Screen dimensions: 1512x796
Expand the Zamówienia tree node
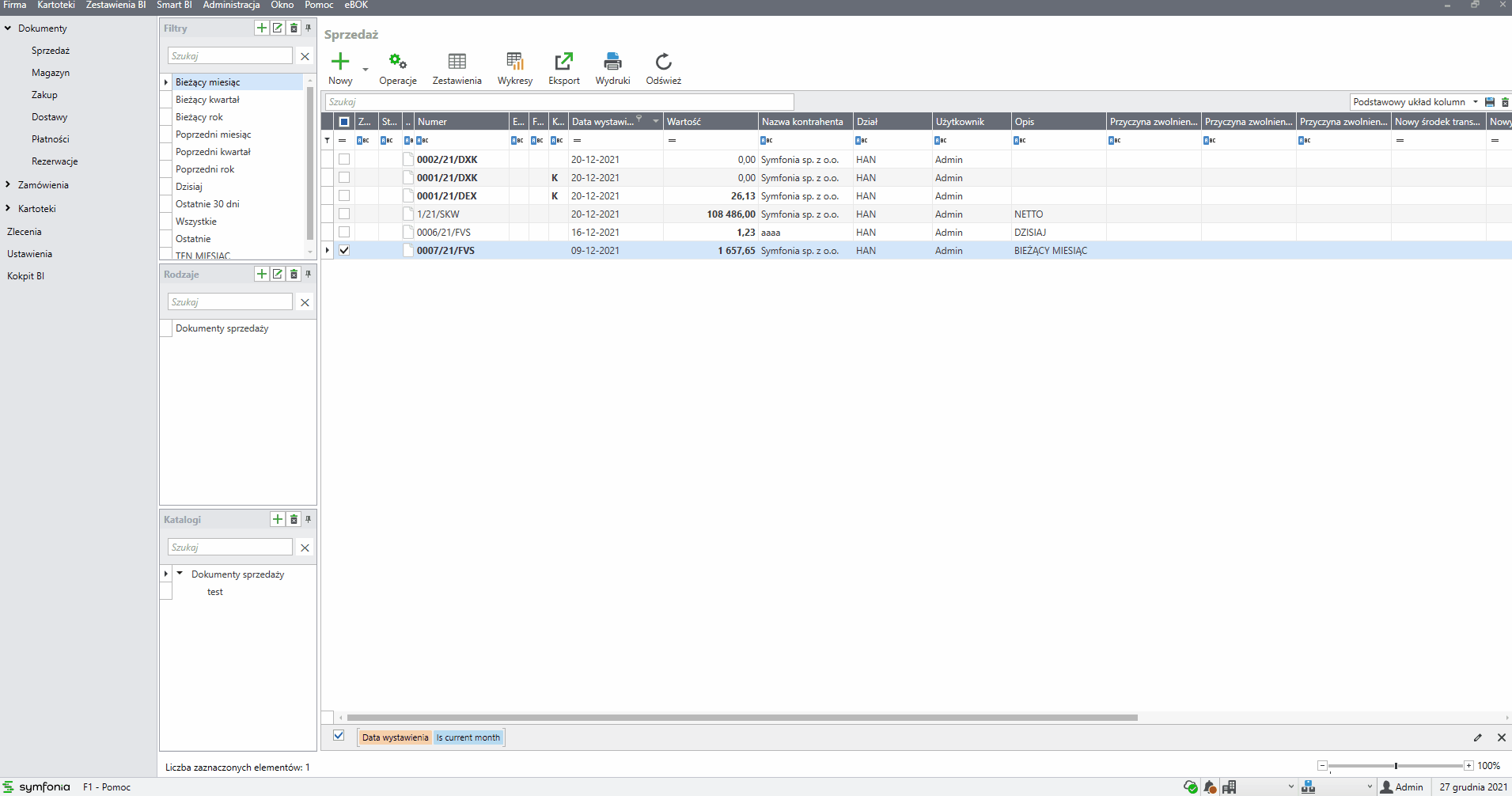(x=8, y=185)
